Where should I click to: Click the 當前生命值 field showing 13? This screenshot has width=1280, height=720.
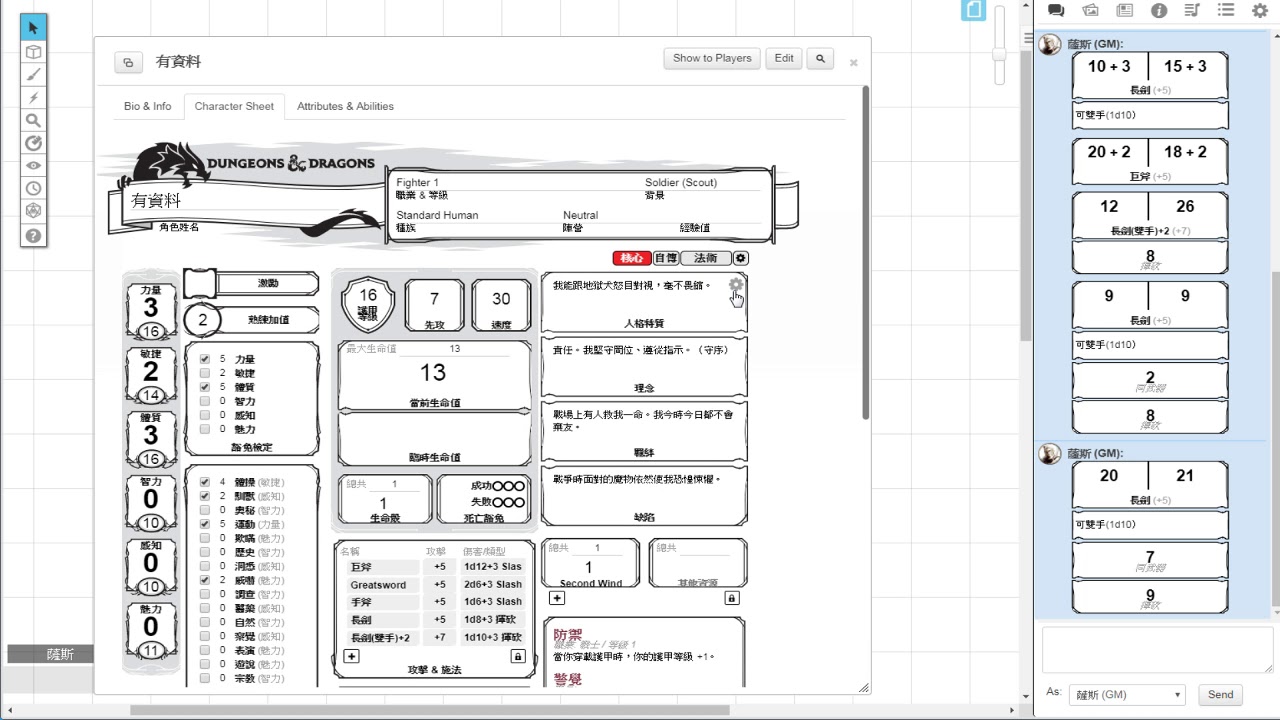[x=433, y=373]
